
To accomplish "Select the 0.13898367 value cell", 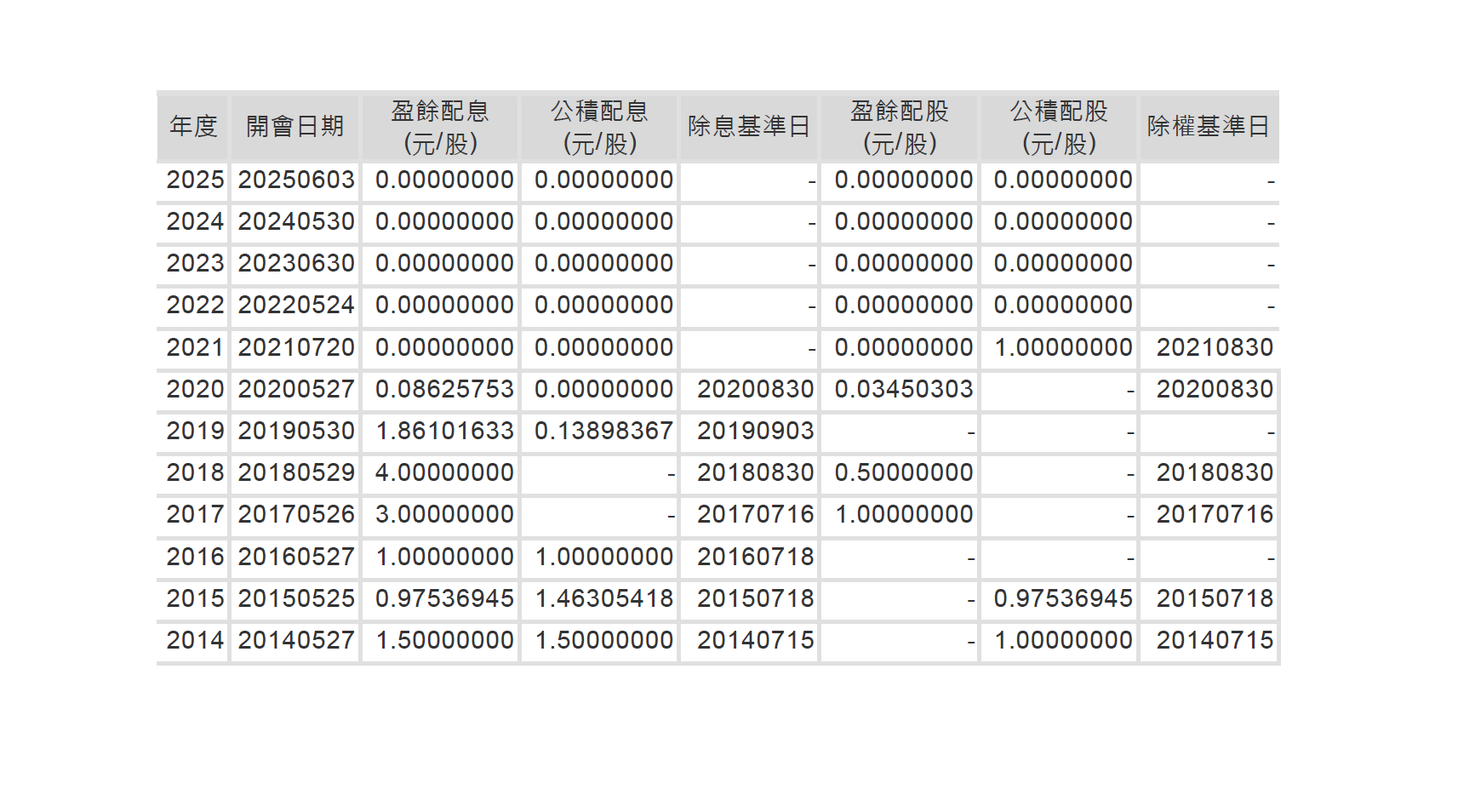I will 603,431.
